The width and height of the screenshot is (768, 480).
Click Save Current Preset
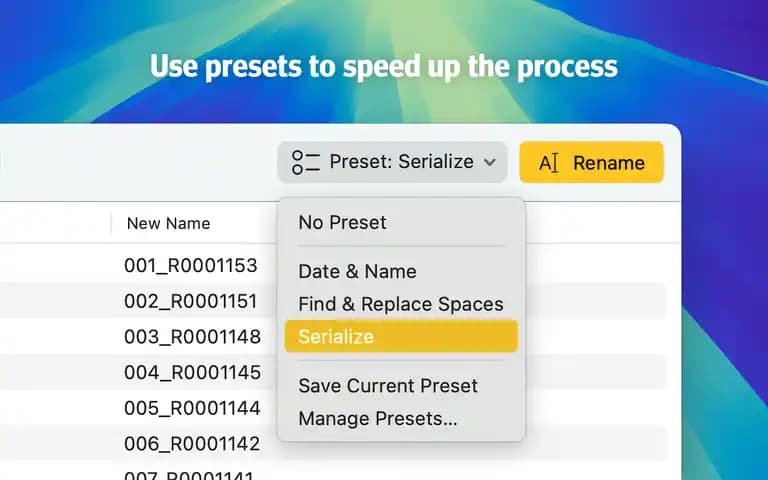[x=388, y=386]
